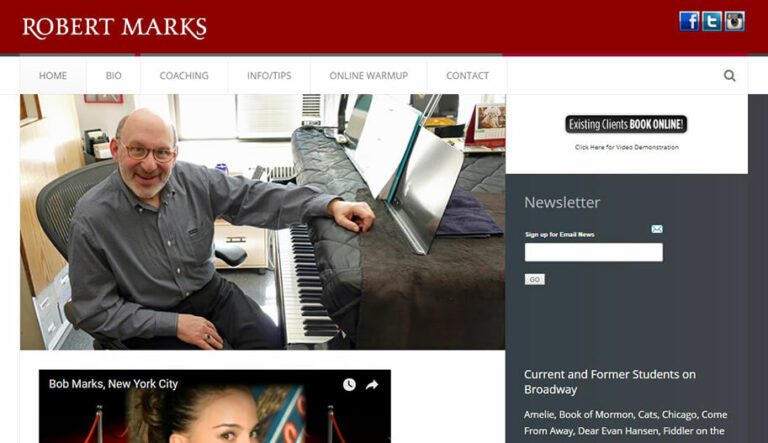Open the Facebook social icon

pyautogui.click(x=689, y=22)
